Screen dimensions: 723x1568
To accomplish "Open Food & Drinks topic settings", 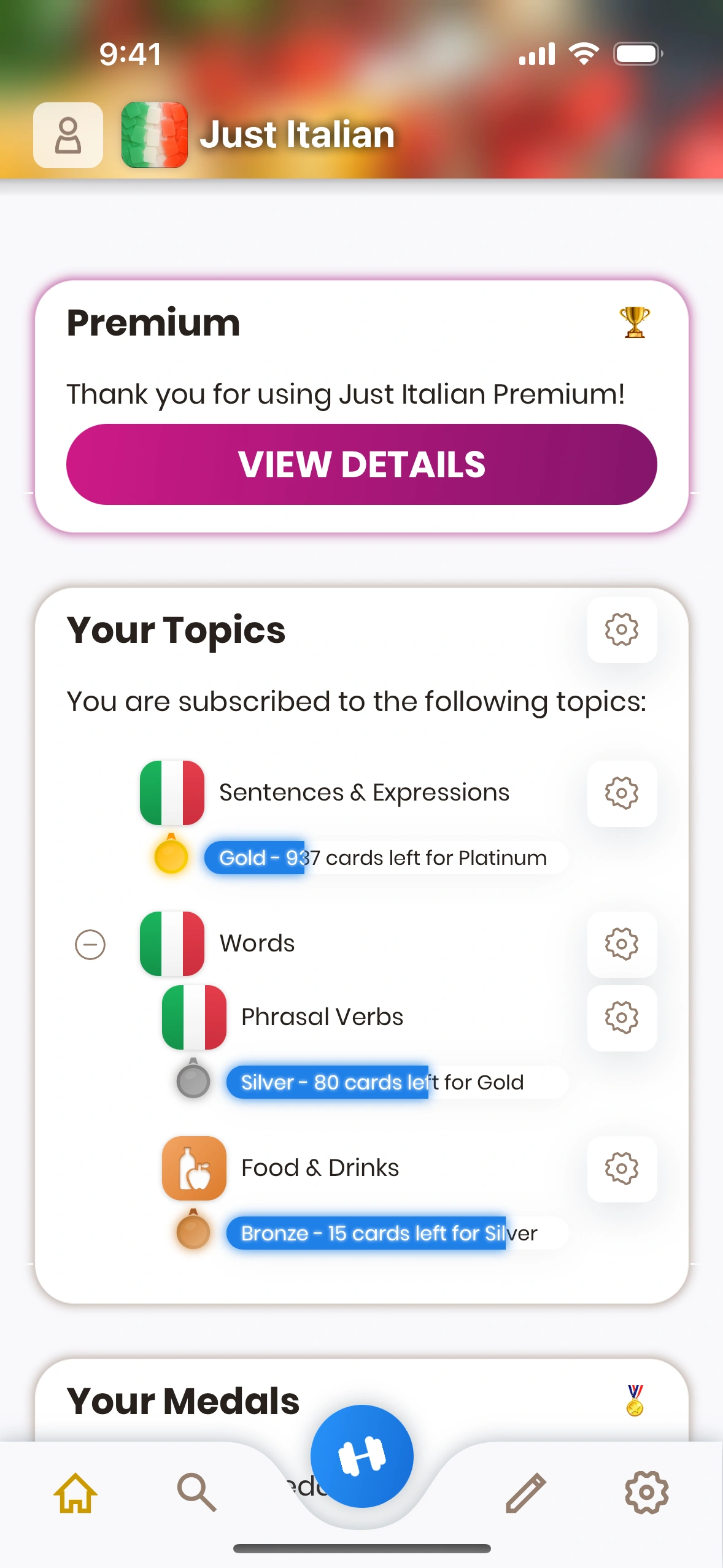I will pos(622,1169).
